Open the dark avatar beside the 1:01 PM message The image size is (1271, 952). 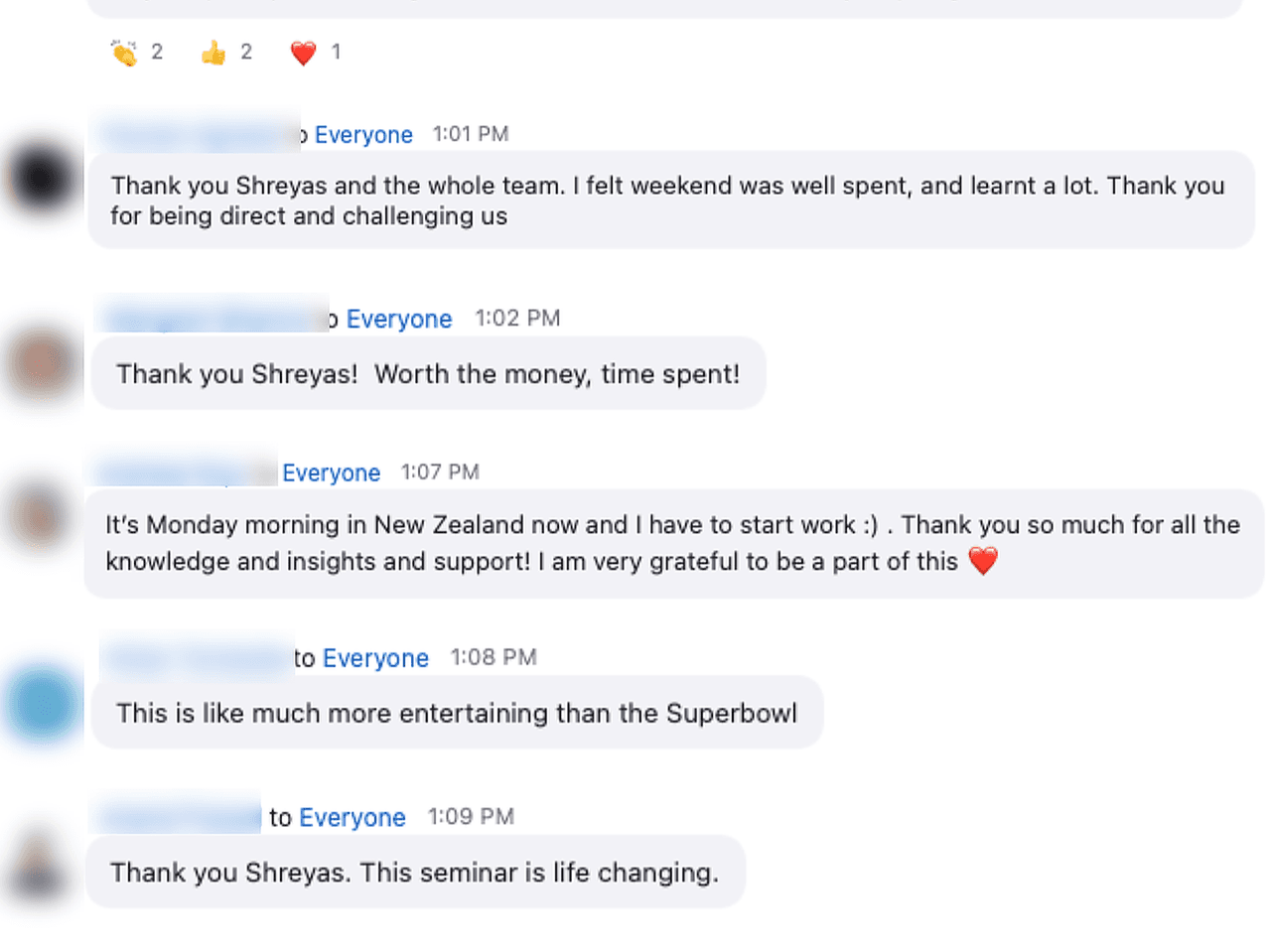pyautogui.click(x=41, y=178)
